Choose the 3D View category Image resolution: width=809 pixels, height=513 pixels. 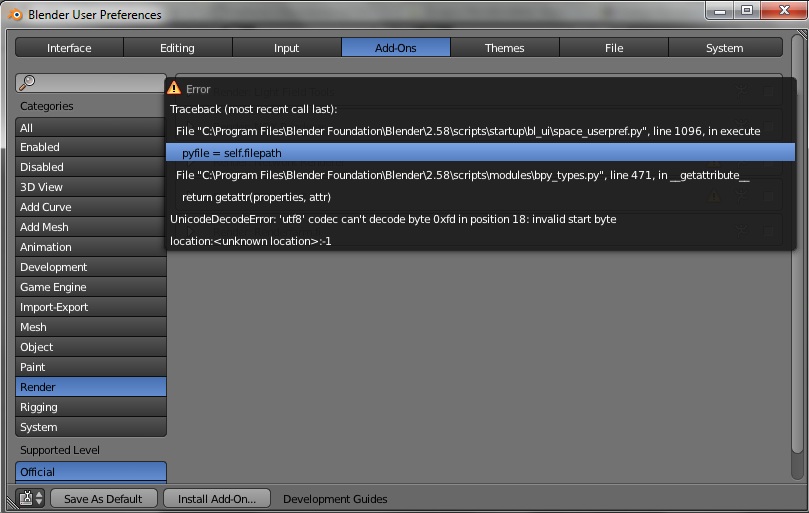tap(90, 187)
